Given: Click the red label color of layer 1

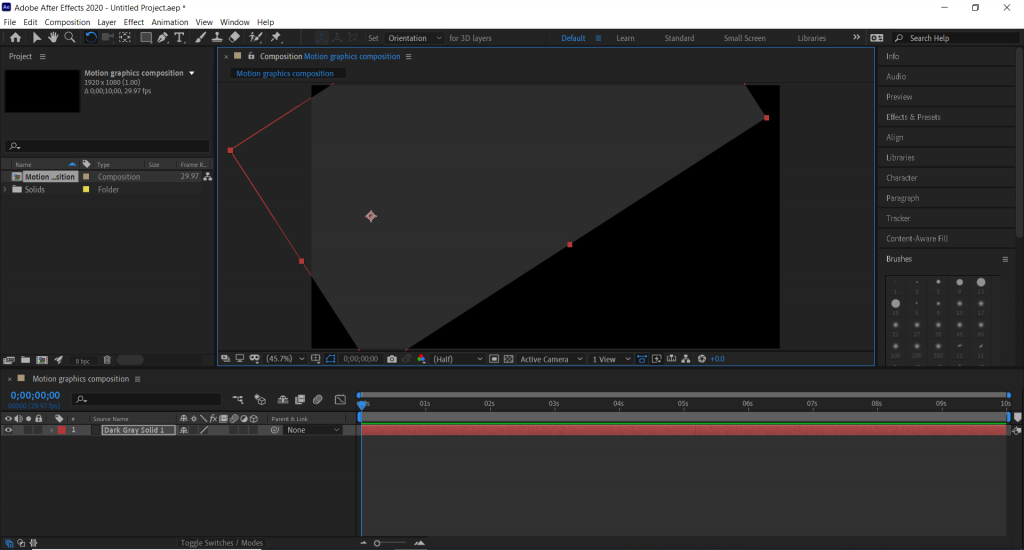Looking at the screenshot, I should click(61, 430).
